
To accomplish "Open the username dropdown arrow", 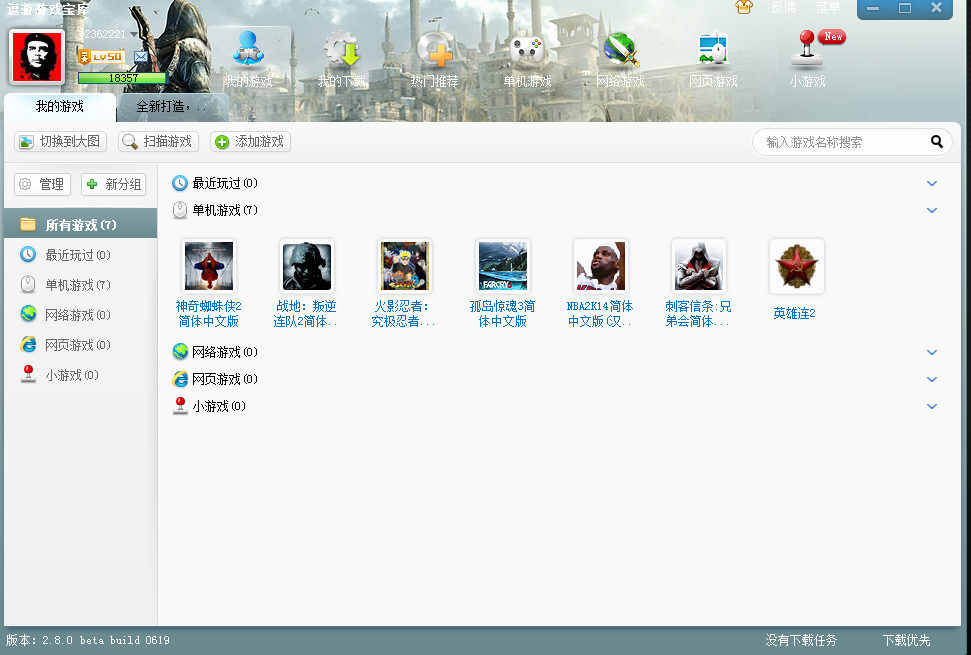I will [x=134, y=35].
